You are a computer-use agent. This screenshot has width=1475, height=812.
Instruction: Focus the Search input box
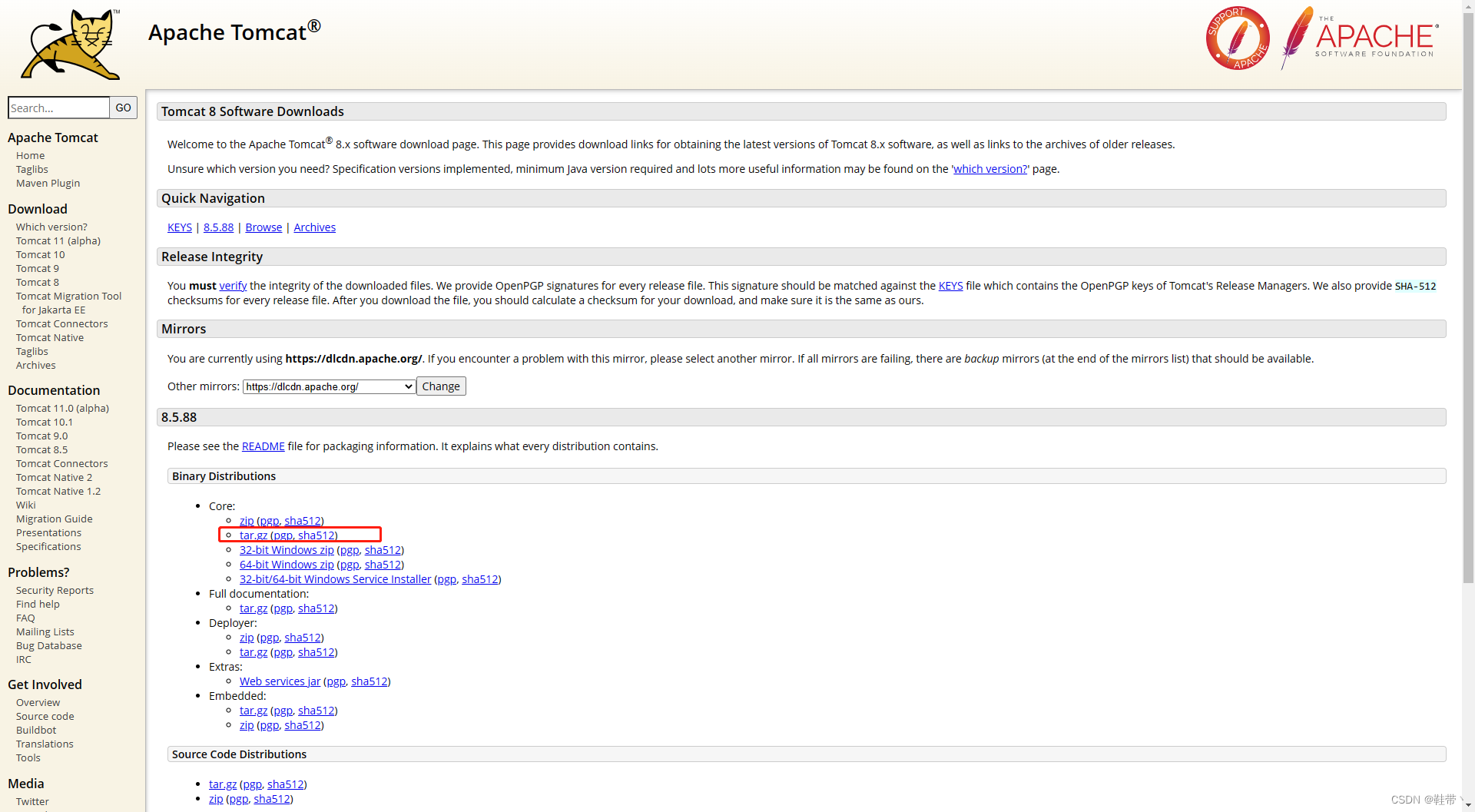coord(58,108)
